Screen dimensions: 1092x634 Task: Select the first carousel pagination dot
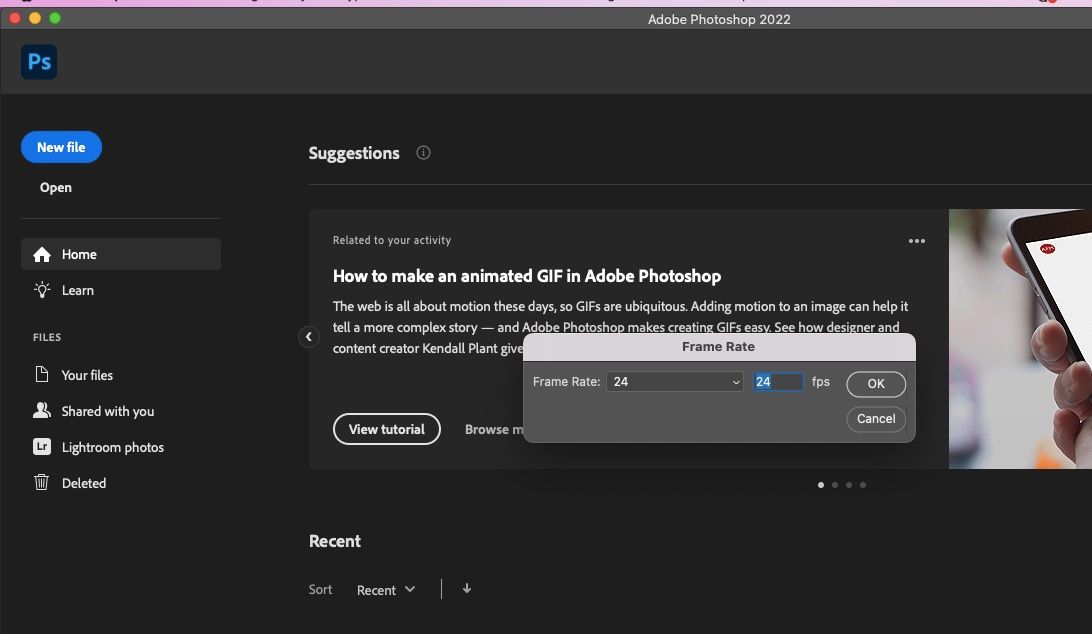coord(821,485)
